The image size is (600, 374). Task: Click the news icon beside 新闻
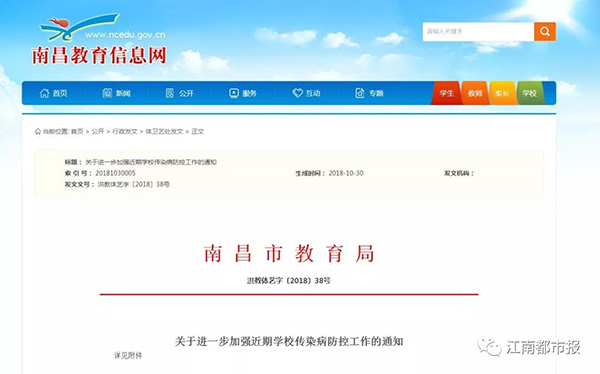pyautogui.click(x=107, y=93)
